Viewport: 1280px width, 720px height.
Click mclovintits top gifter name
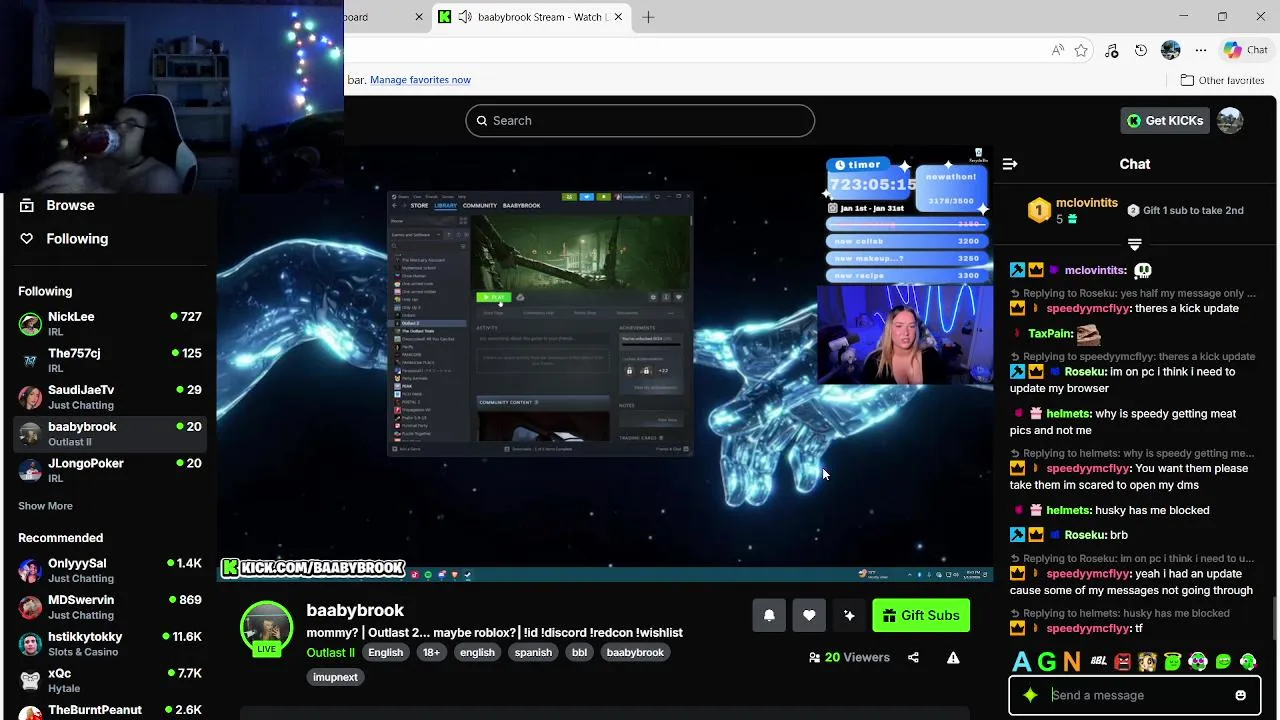pos(1087,203)
